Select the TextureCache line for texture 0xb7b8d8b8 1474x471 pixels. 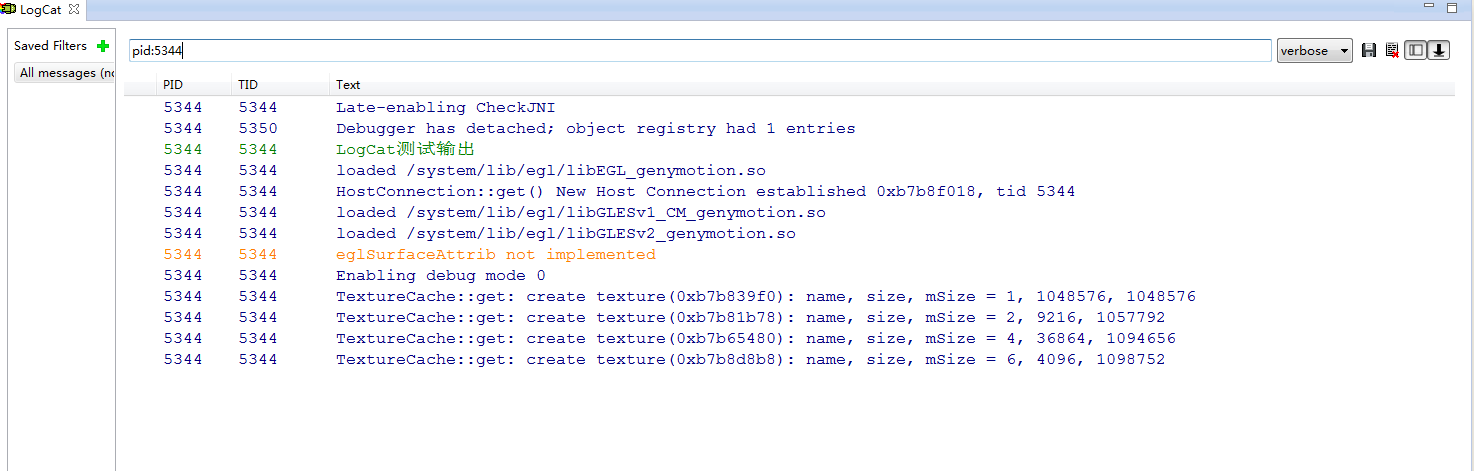point(789,360)
